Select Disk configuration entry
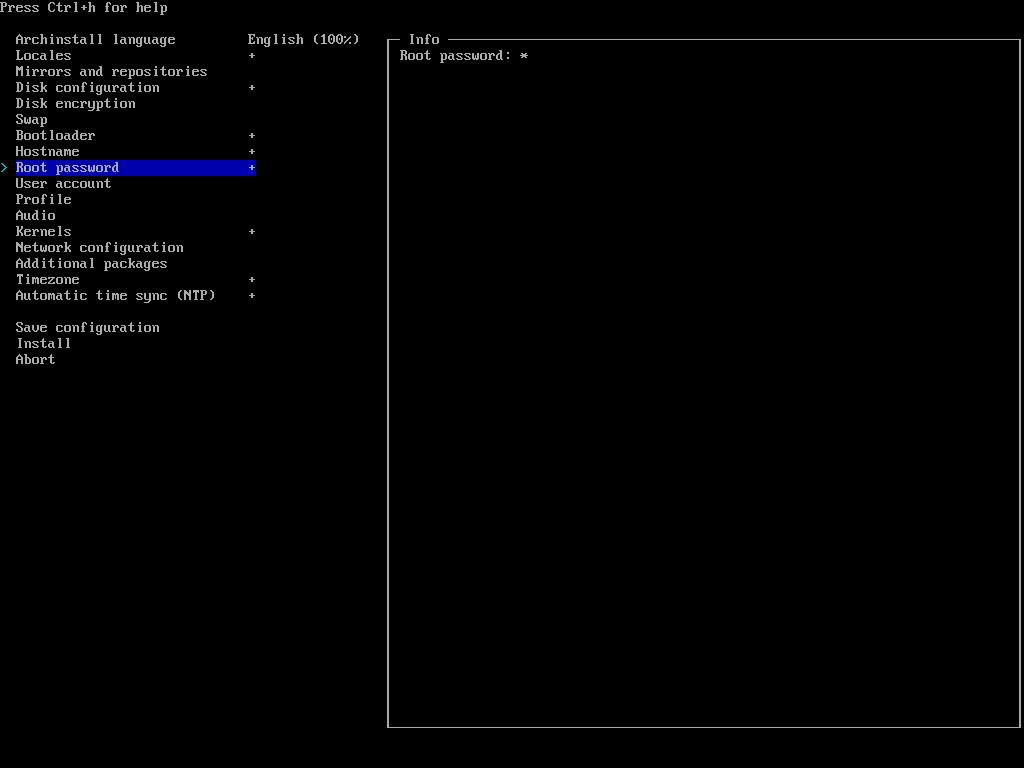The width and height of the screenshot is (1024, 768). 87,88
